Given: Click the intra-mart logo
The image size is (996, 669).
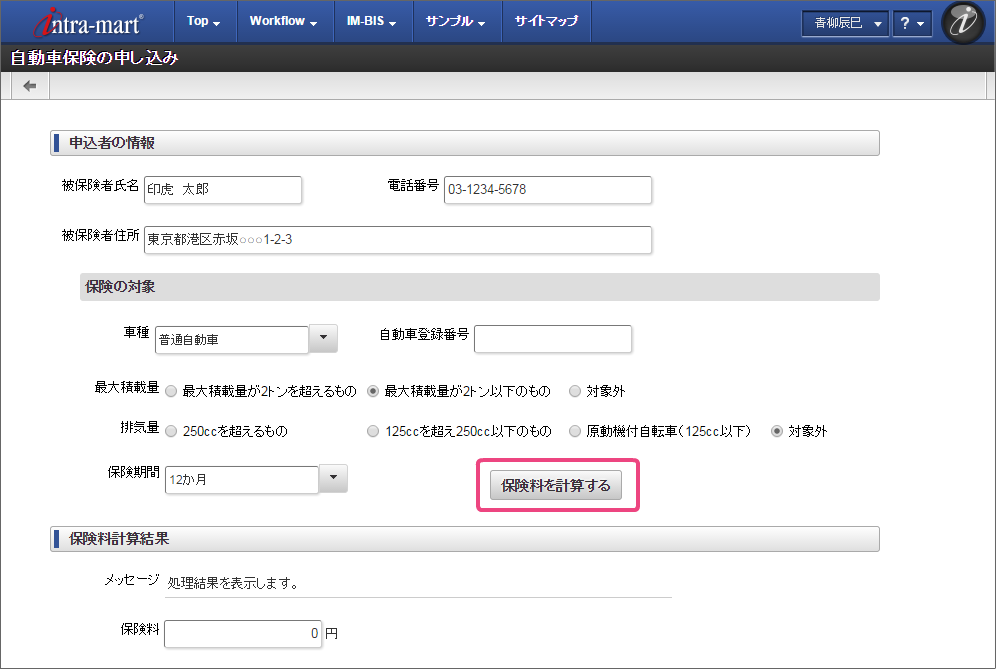Looking at the screenshot, I should pos(88,22).
